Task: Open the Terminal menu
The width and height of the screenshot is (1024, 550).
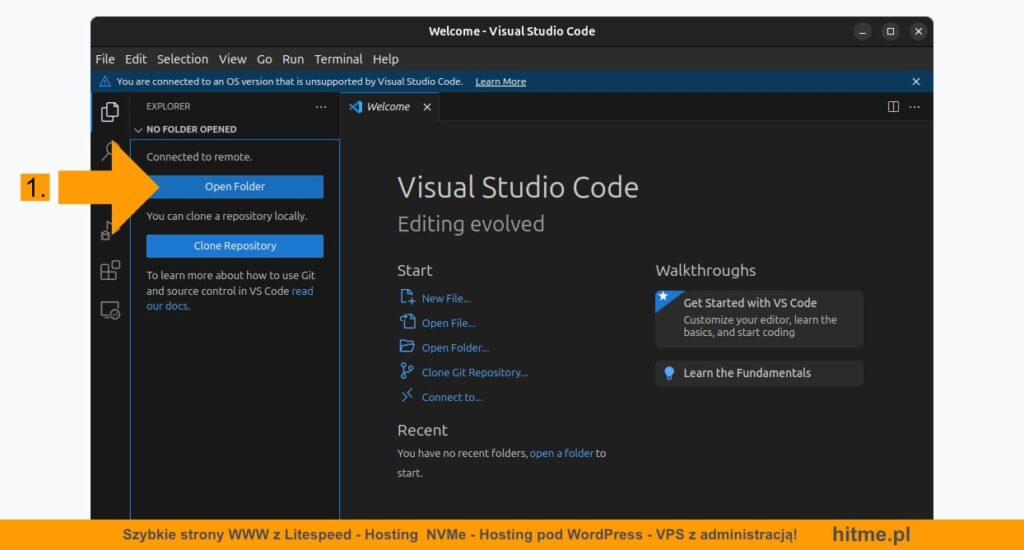Action: [x=338, y=59]
